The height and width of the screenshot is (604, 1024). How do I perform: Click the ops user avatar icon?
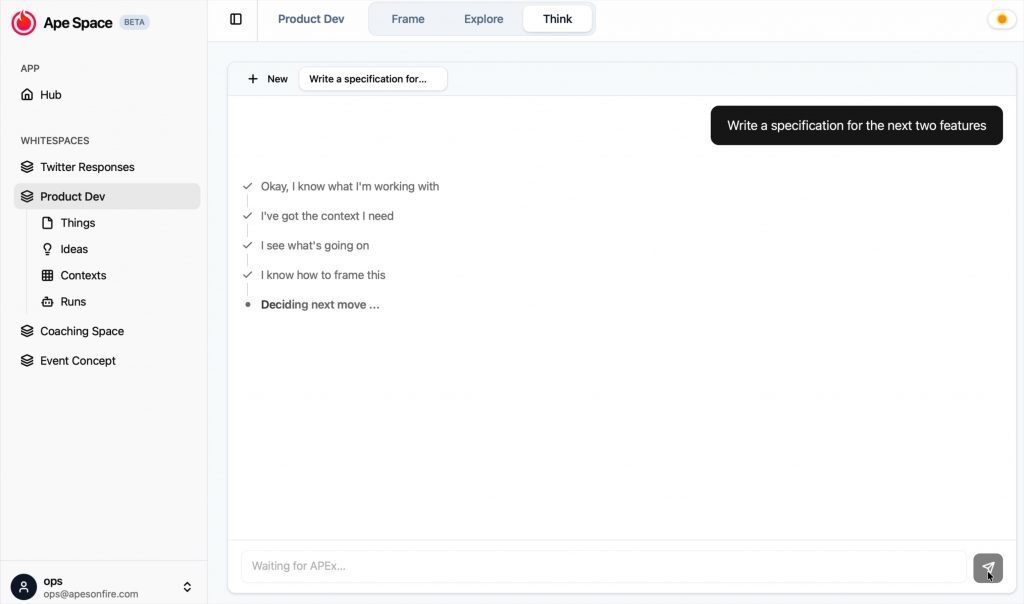coord(24,587)
